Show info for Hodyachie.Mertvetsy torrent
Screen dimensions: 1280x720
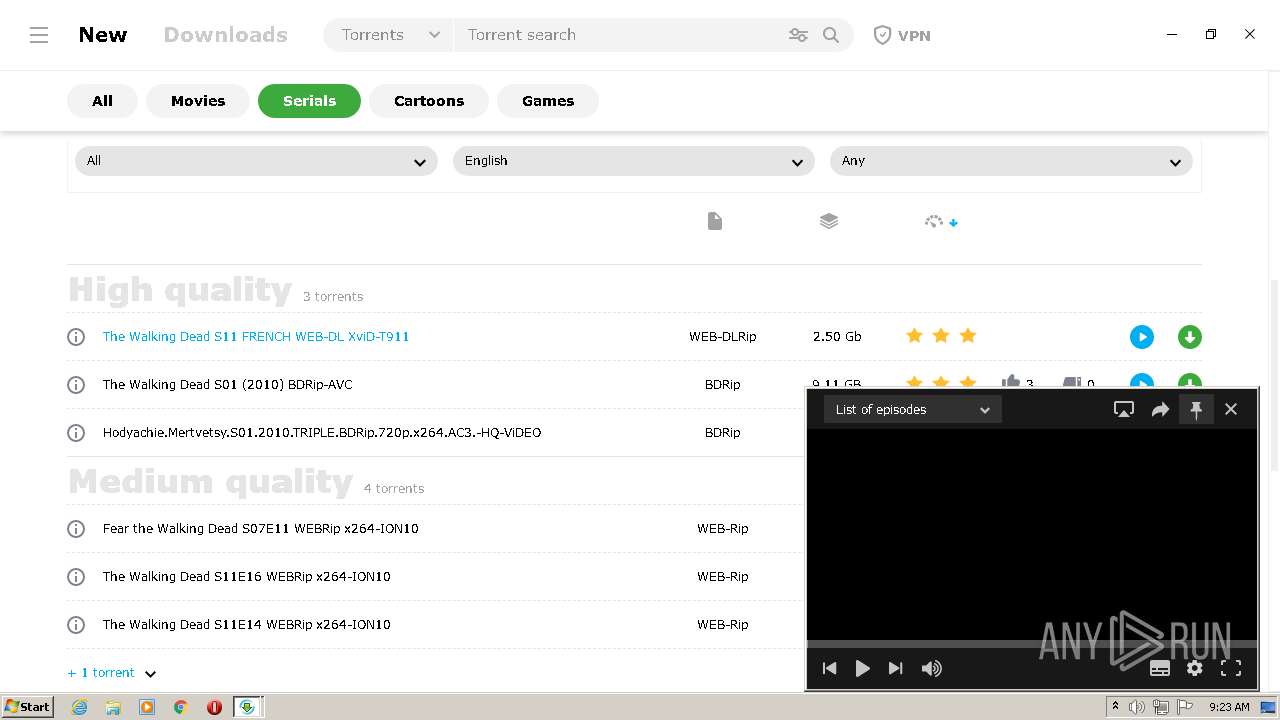pyautogui.click(x=76, y=433)
